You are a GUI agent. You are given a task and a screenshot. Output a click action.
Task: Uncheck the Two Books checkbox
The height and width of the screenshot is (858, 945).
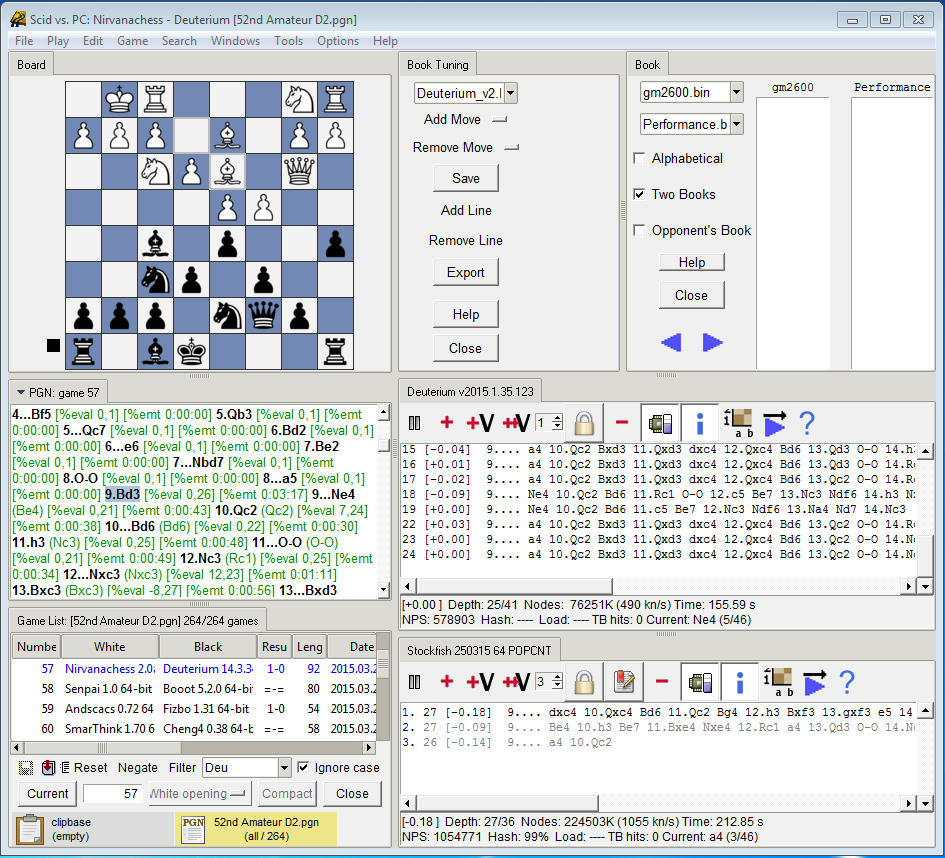point(639,194)
